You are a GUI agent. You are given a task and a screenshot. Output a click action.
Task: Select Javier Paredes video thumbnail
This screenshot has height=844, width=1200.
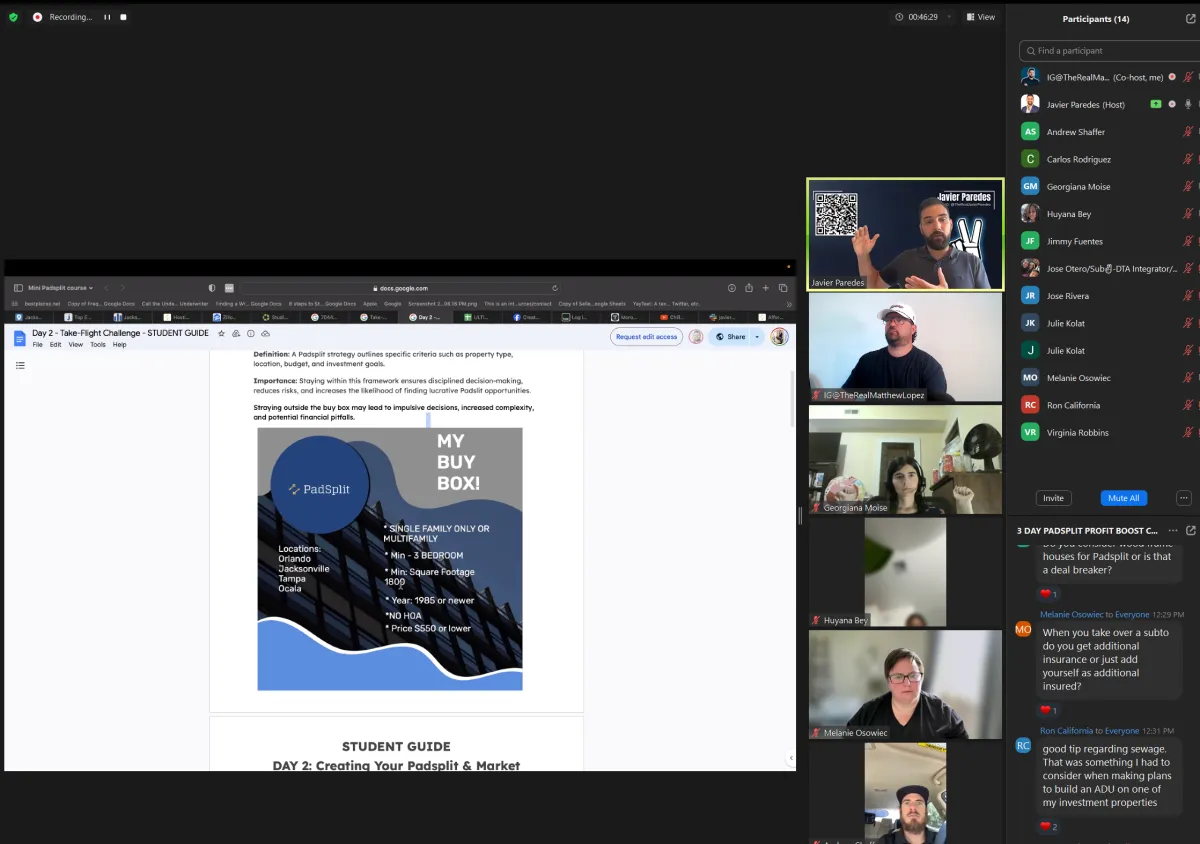coord(905,234)
